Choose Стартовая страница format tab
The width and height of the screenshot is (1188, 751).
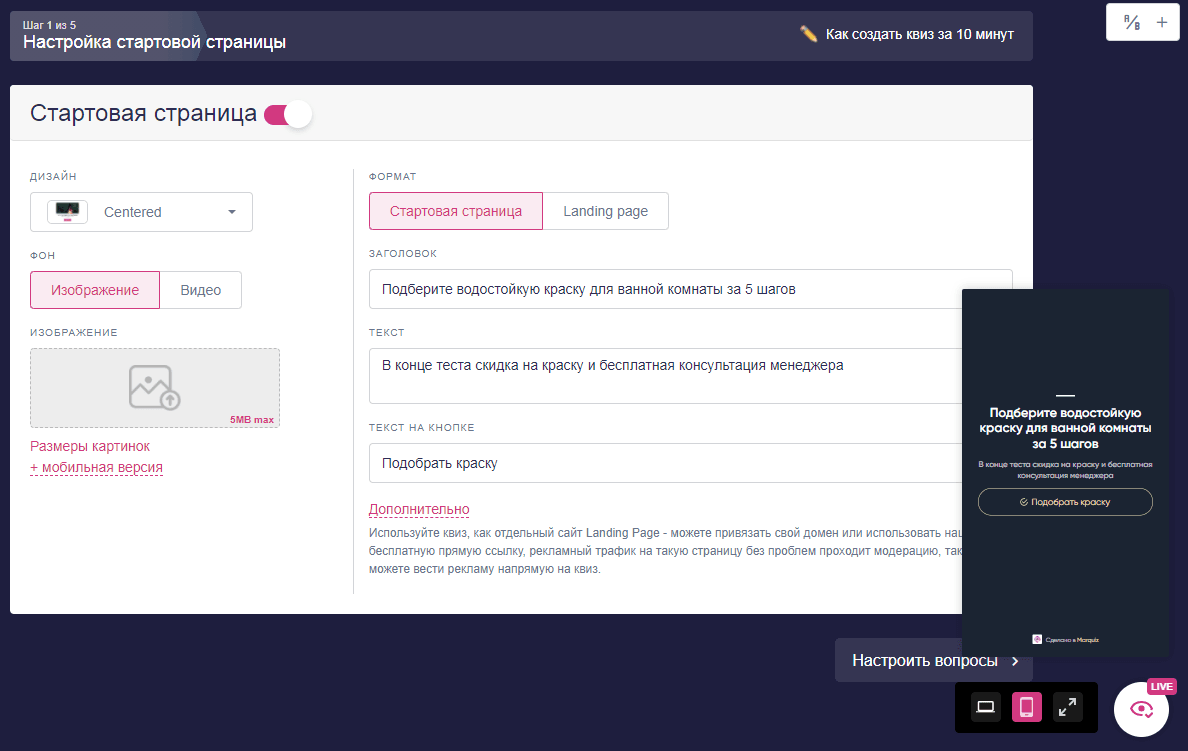[x=455, y=211]
